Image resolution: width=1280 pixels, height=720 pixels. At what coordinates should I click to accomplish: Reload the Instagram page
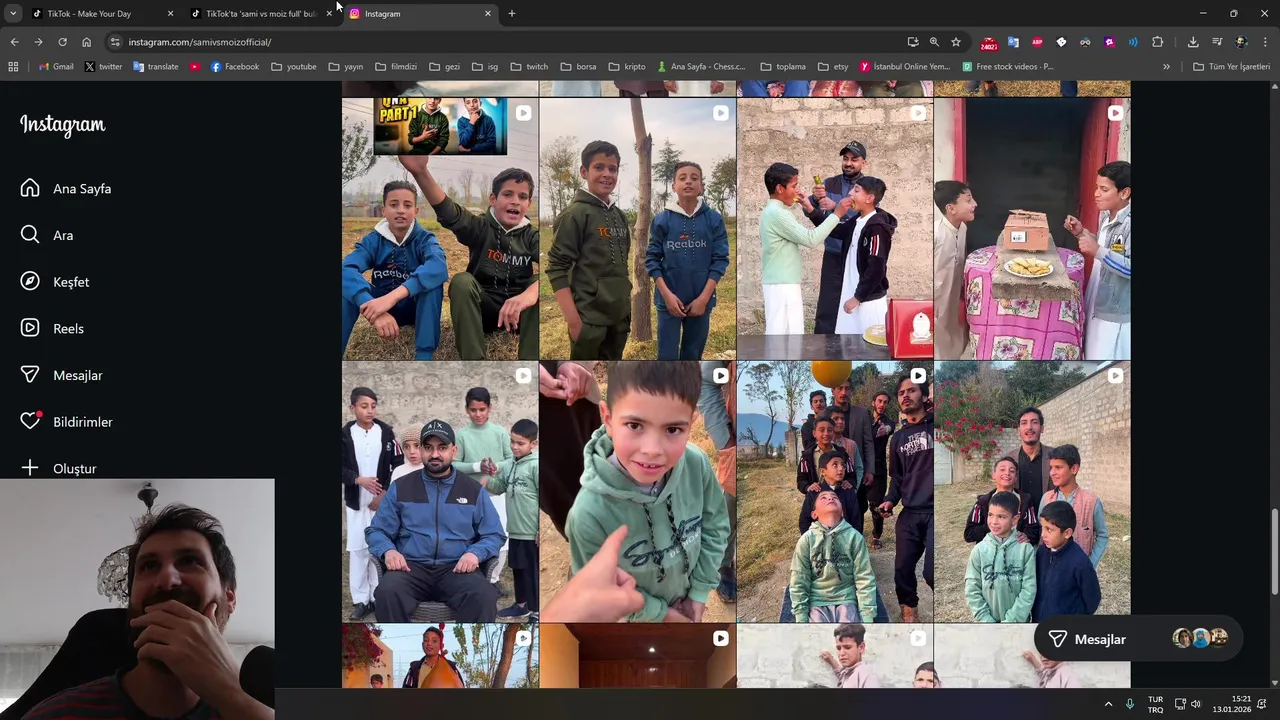pyautogui.click(x=62, y=42)
